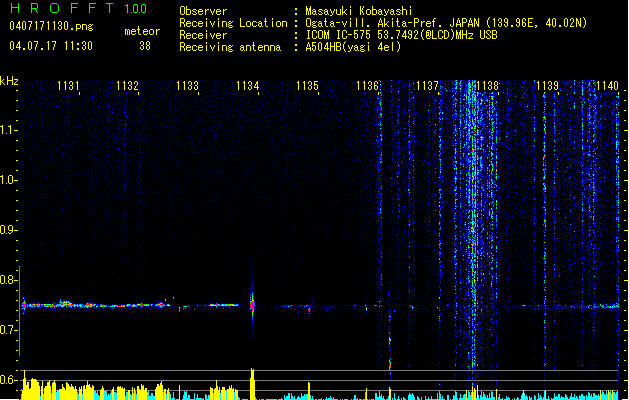Select receiver text ICOM IC-575 53.7492 MHz USB
Image resolution: width=629 pixels, height=400 pixels.
pos(402,35)
